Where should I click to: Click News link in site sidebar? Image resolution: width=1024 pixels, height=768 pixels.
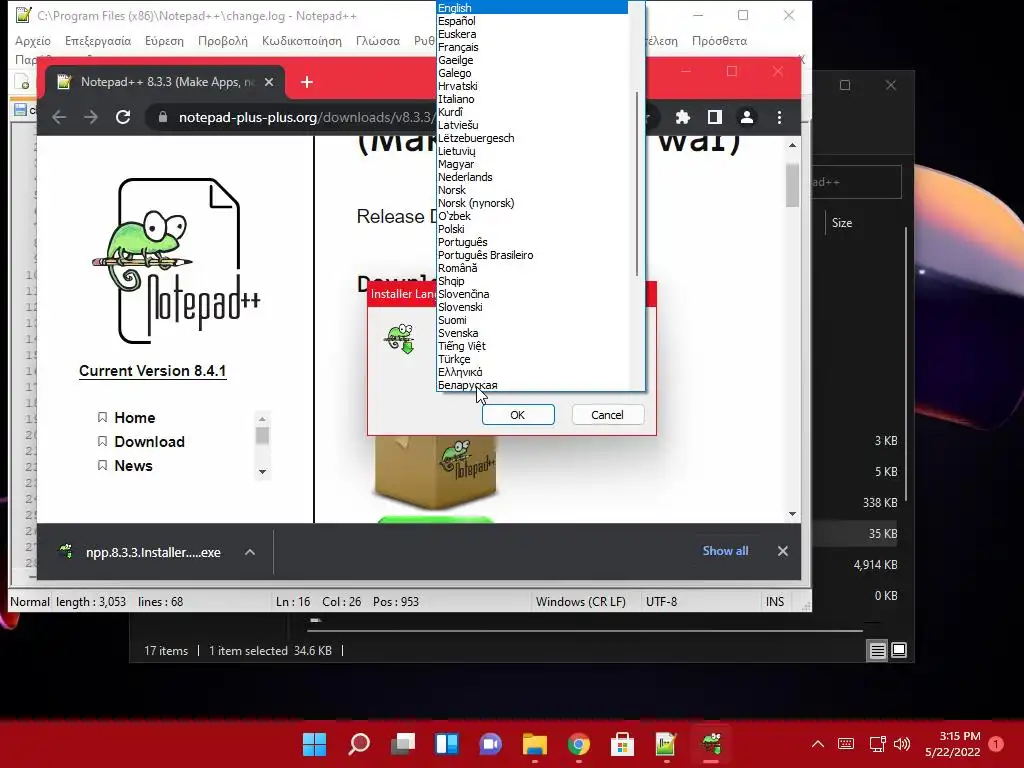point(133,466)
